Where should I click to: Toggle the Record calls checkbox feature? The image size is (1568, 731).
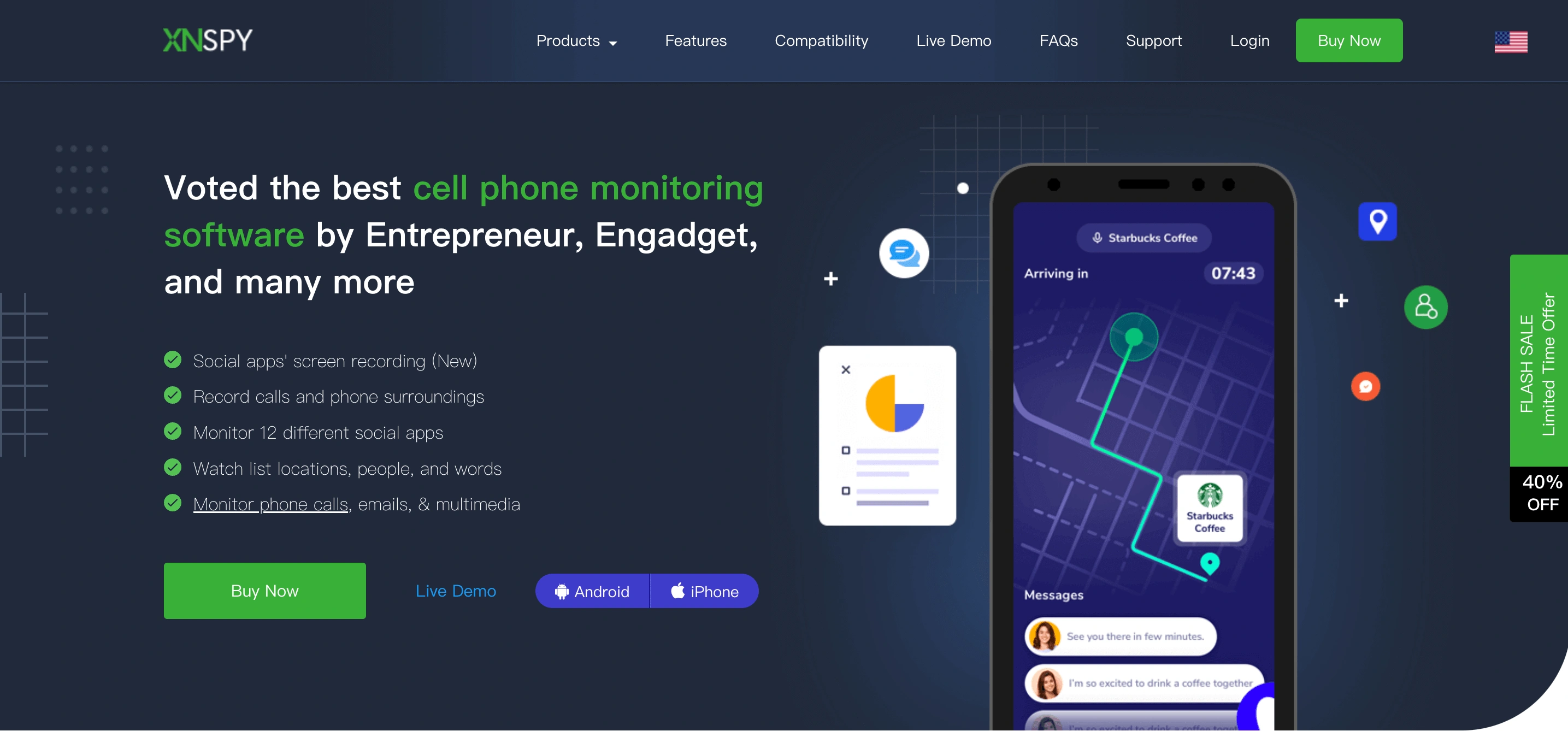click(x=173, y=395)
